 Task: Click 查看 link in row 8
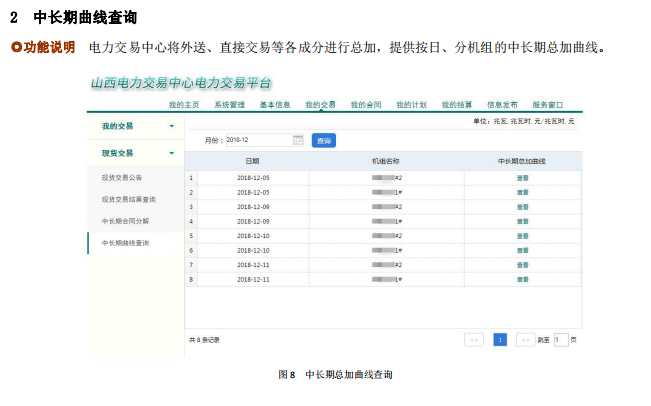tap(522, 279)
